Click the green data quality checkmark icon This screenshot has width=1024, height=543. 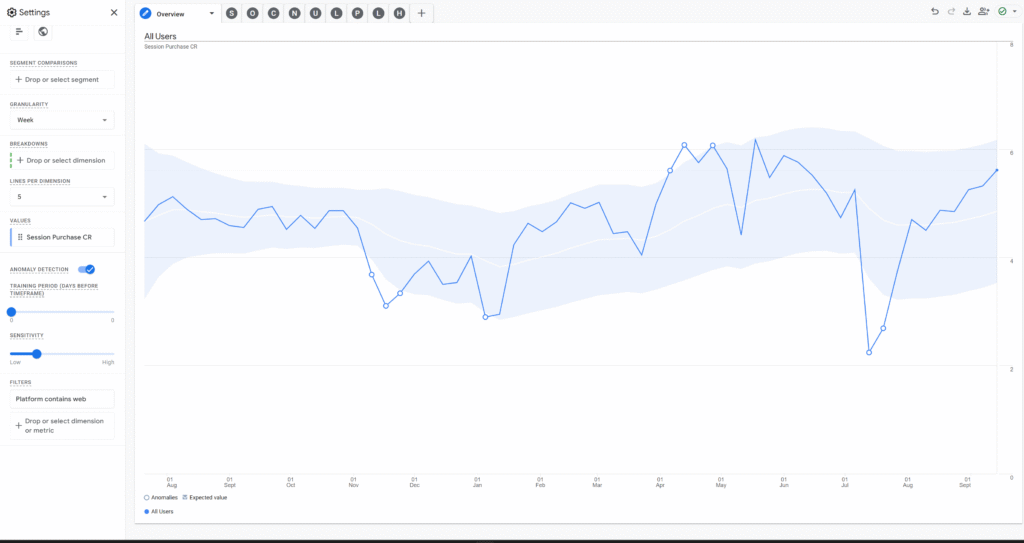point(1003,12)
